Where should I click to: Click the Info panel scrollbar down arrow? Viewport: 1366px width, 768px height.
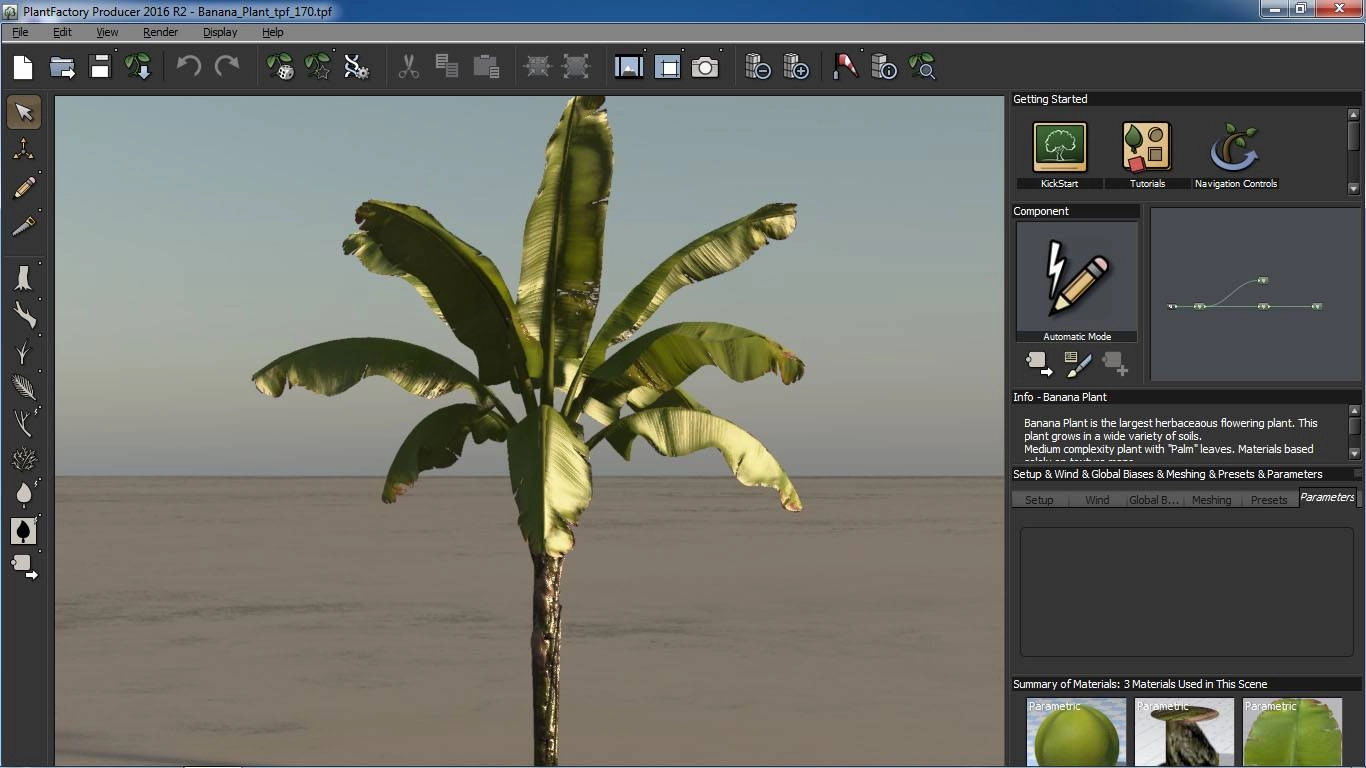pyautogui.click(x=1354, y=456)
